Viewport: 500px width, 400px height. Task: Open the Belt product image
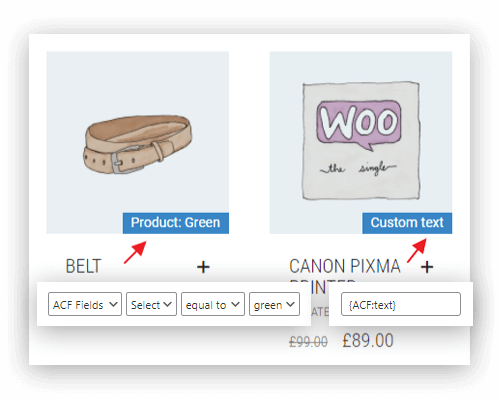click(x=137, y=142)
